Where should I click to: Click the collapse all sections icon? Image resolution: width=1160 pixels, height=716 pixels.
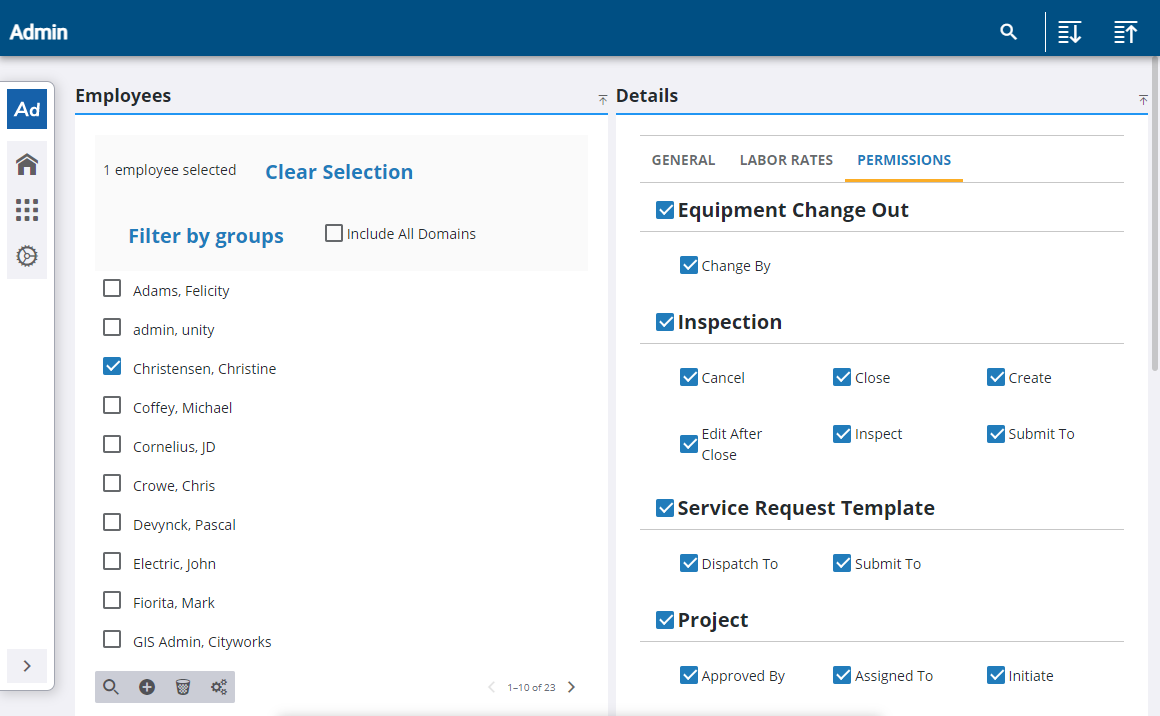[x=1125, y=32]
